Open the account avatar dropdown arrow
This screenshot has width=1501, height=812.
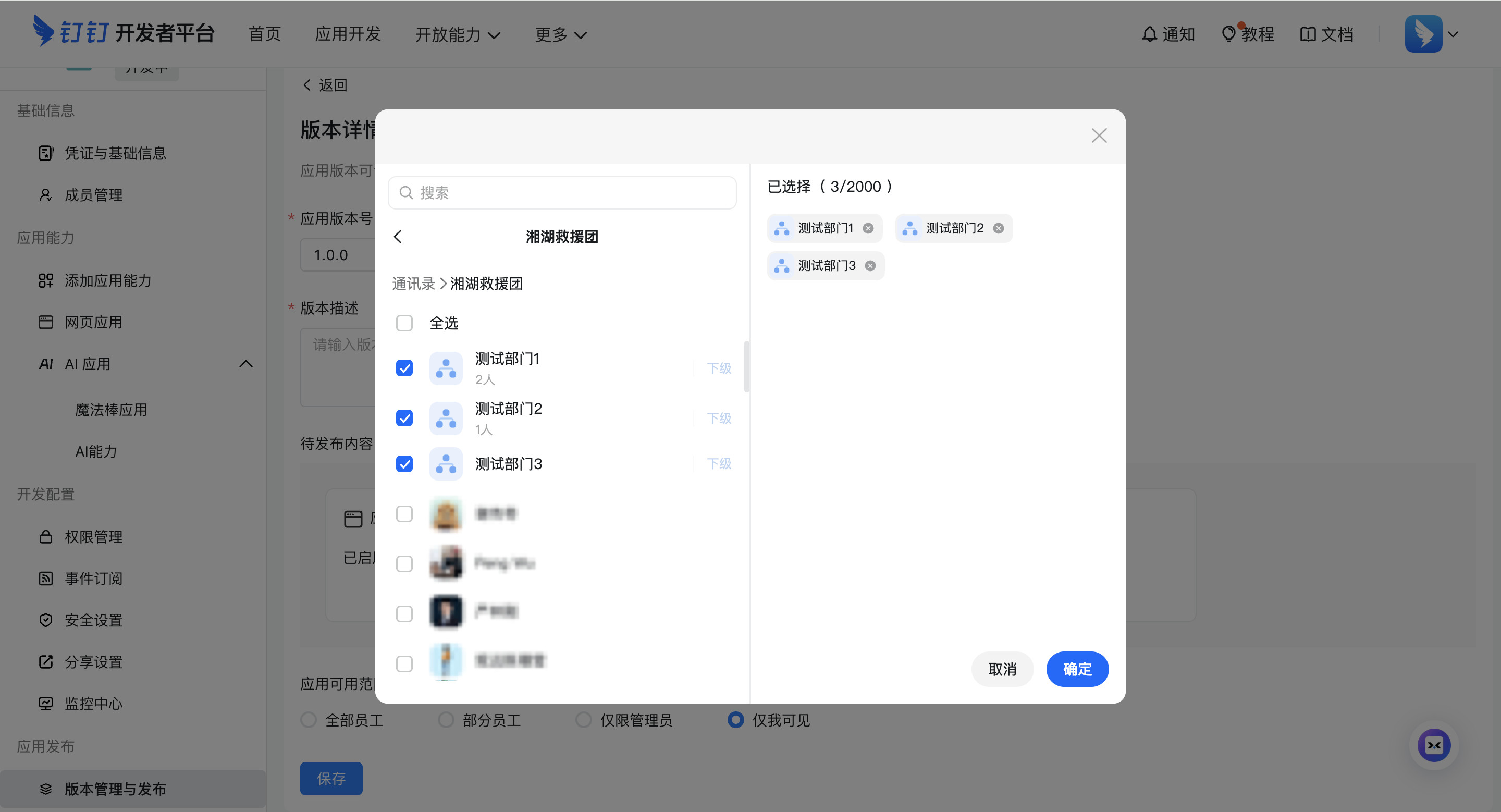(1453, 34)
